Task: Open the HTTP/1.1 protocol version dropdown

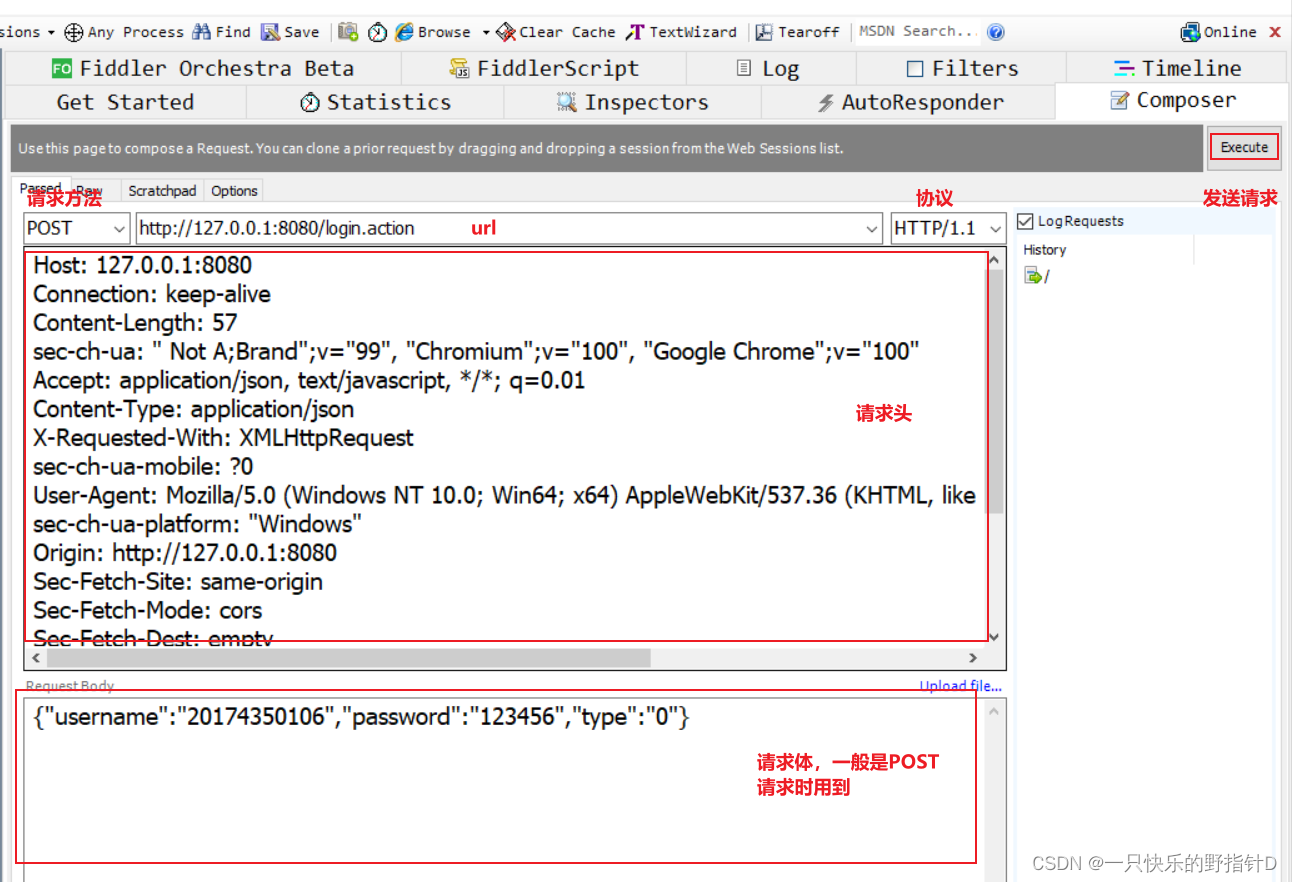Action: coord(994,228)
